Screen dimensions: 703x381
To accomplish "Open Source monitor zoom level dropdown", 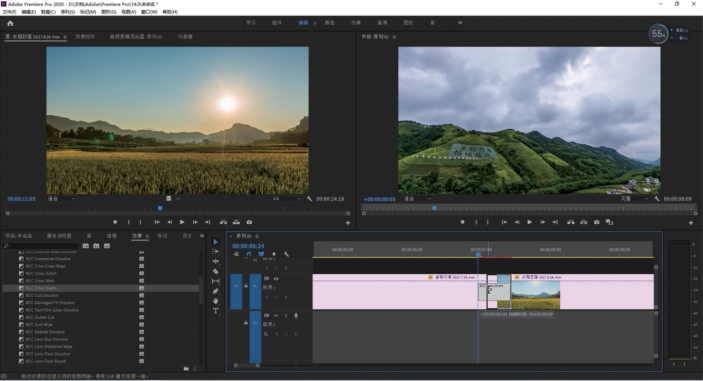I will (x=61, y=199).
